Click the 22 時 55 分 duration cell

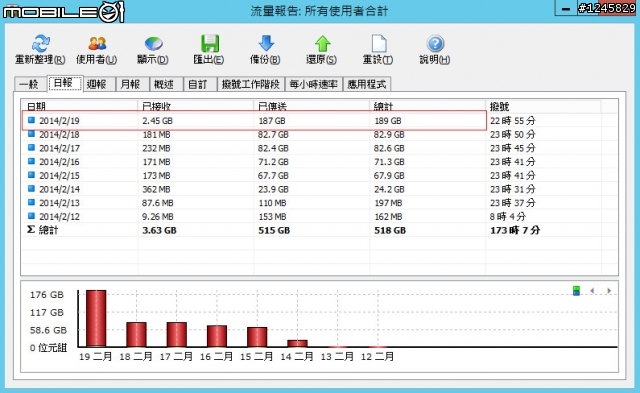pos(512,121)
